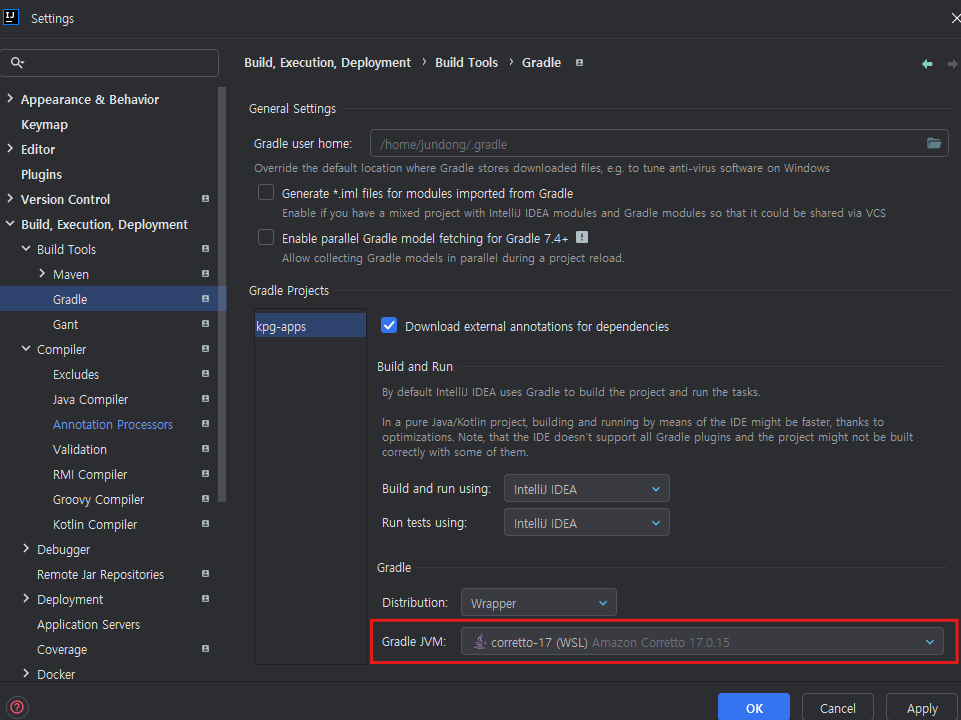Viewport: 961px width, 720px height.
Task: Click the project marker icon on Excludes row
Action: (205, 374)
